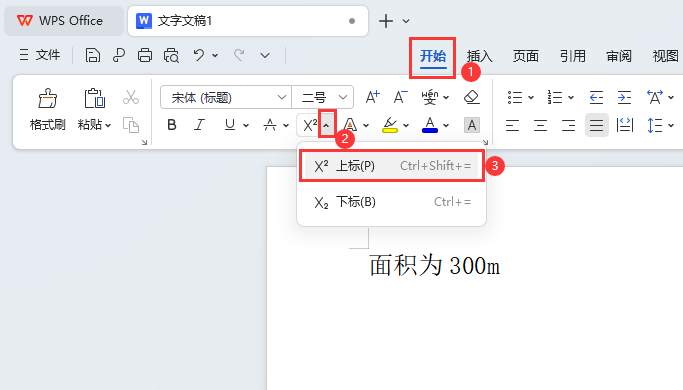The width and height of the screenshot is (683, 390).
Task: Click distributed alignment icon
Action: coord(625,125)
